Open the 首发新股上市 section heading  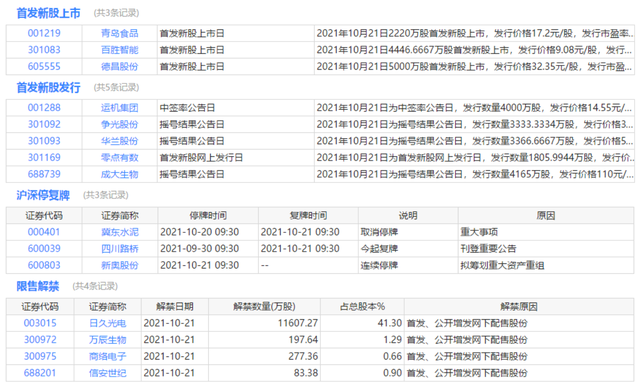click(x=48, y=13)
